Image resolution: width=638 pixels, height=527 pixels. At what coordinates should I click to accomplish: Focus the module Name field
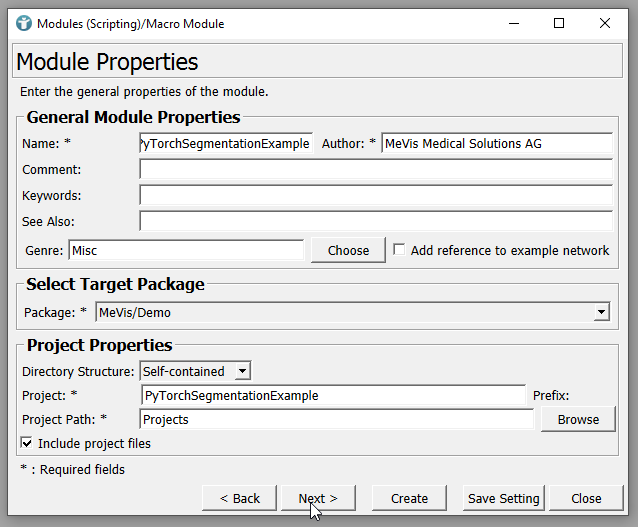tap(226, 144)
